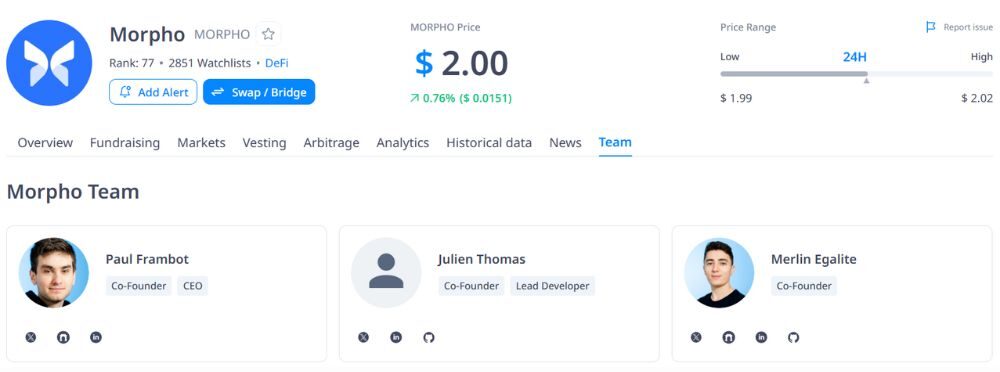Click Julien Thomas's placeholder avatar

click(x=386, y=272)
